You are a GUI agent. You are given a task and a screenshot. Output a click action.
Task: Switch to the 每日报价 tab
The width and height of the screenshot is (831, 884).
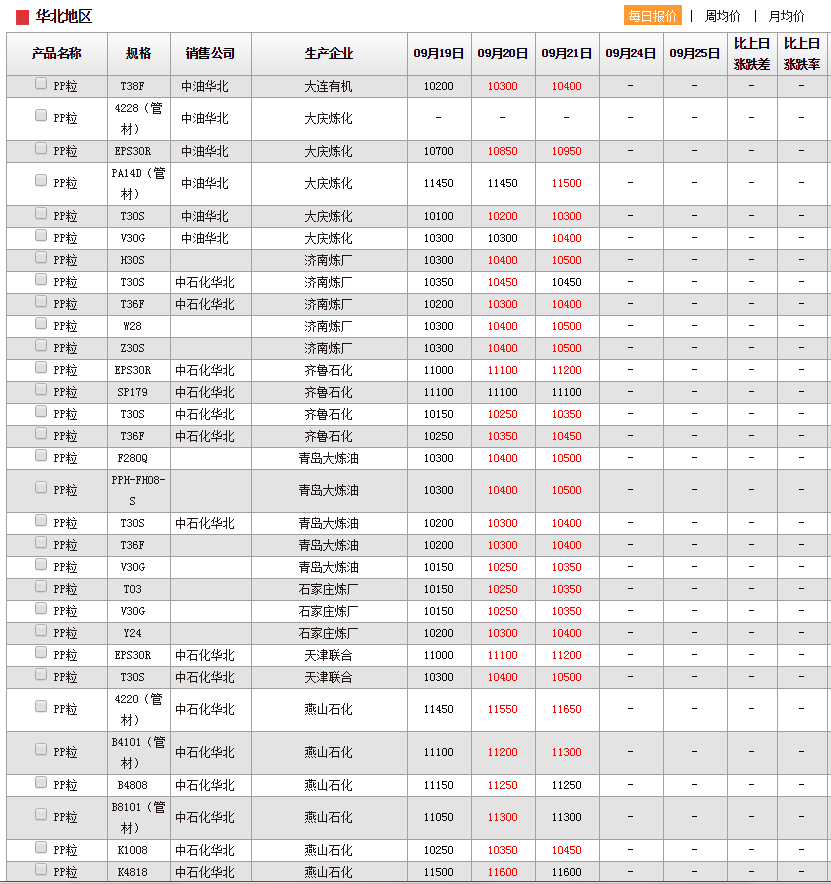point(652,16)
